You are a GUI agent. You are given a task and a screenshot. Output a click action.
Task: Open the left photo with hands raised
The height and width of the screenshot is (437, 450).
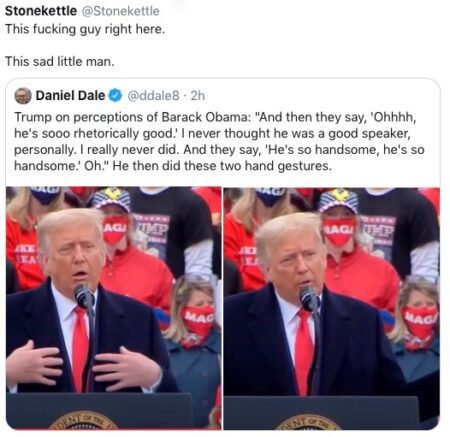coord(114,308)
